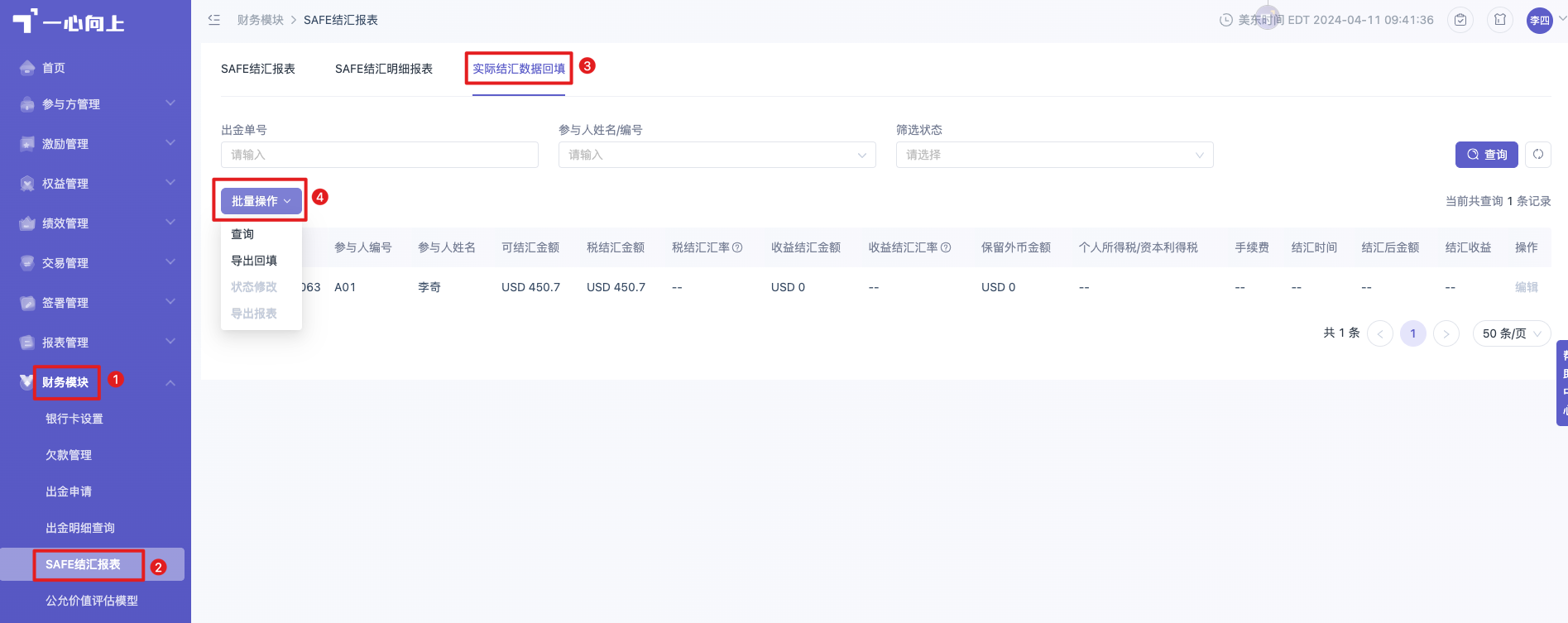Click the 激励管理 sidebar icon
The width and height of the screenshot is (1568, 623).
click(x=27, y=144)
